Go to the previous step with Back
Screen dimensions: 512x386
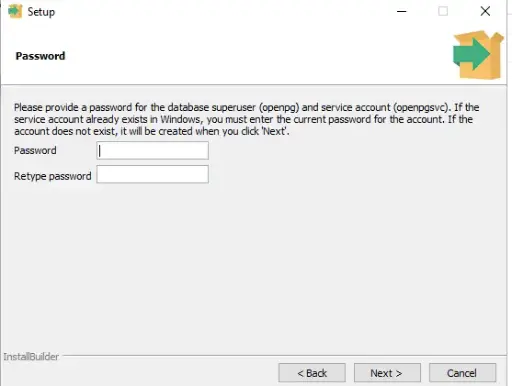tap(312, 373)
